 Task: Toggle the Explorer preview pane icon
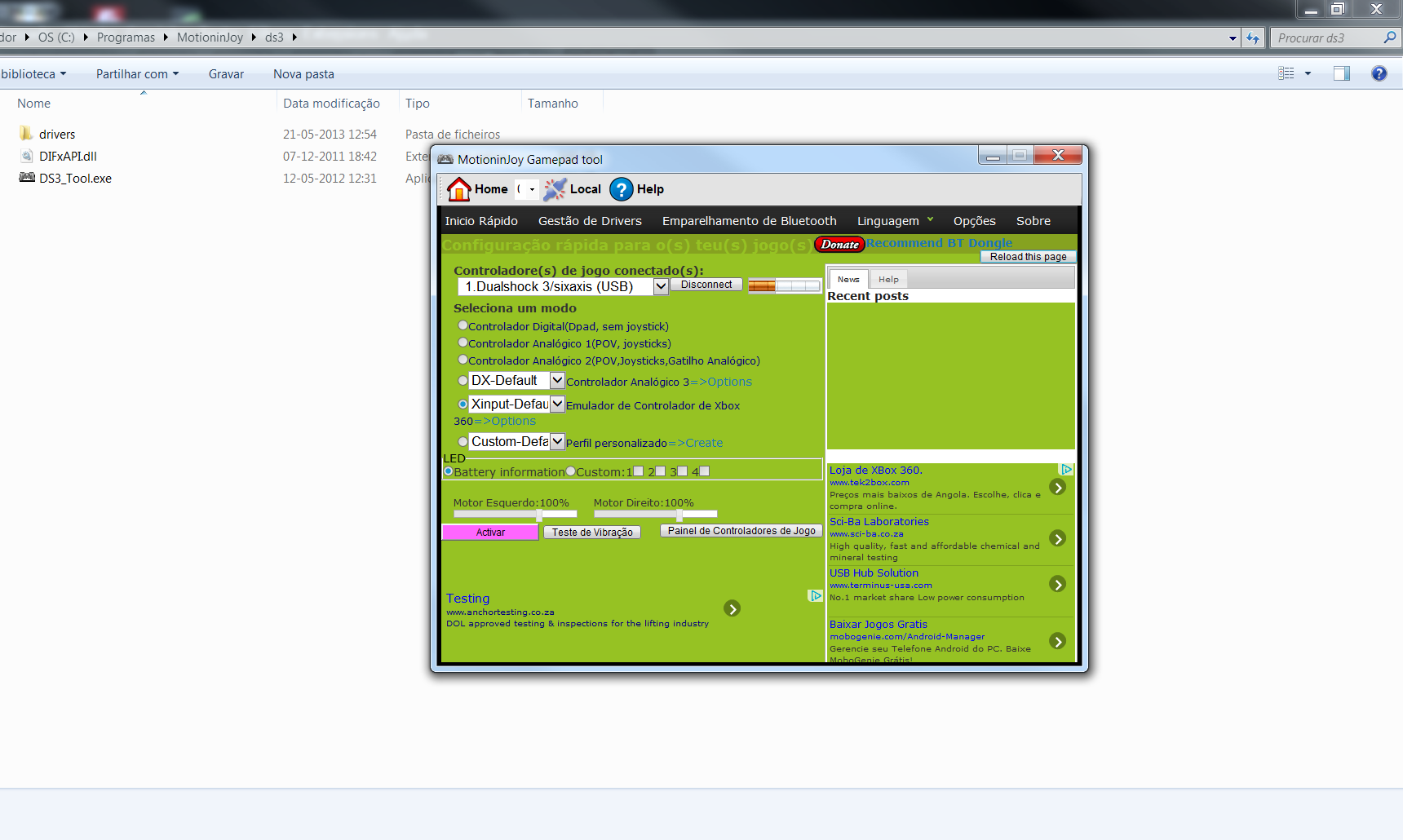pyautogui.click(x=1342, y=73)
